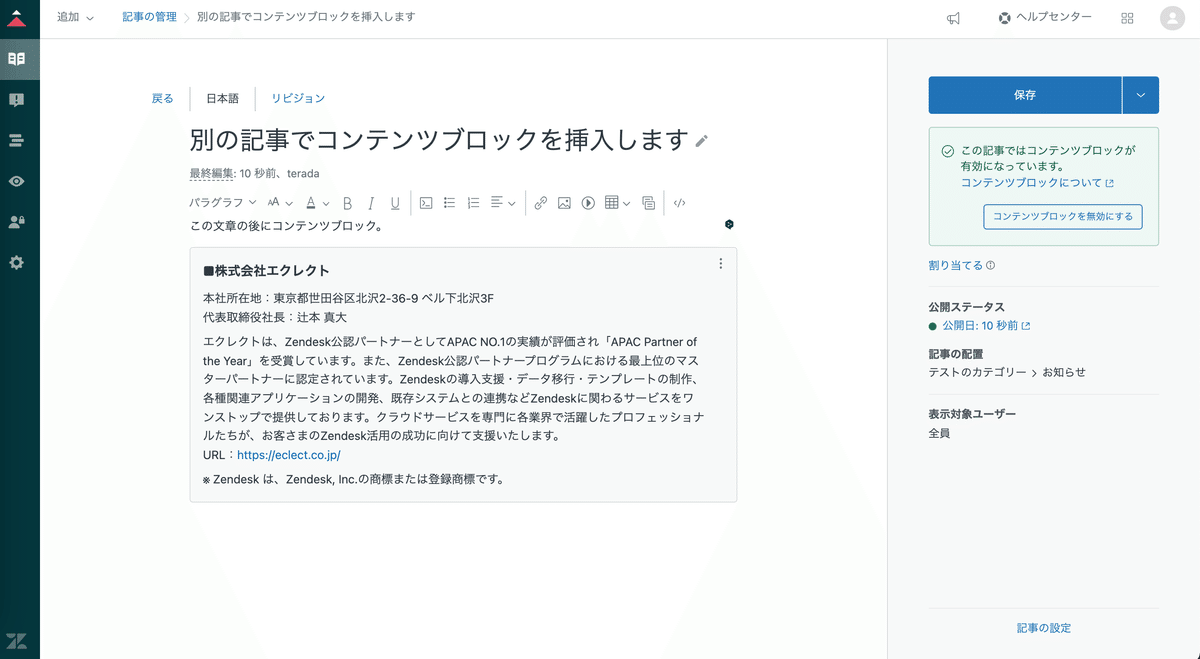Click the insert video icon
Screen dimensions: 1200x659
pyautogui.click(x=588, y=203)
